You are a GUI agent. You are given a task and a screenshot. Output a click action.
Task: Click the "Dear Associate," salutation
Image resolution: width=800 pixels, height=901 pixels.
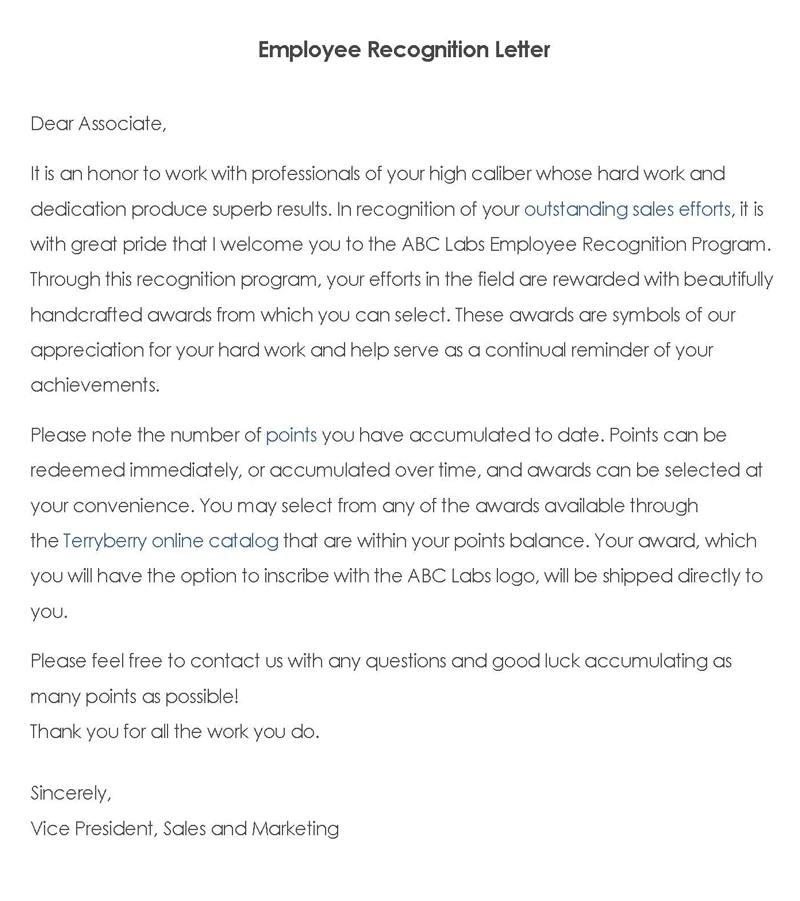point(98,124)
